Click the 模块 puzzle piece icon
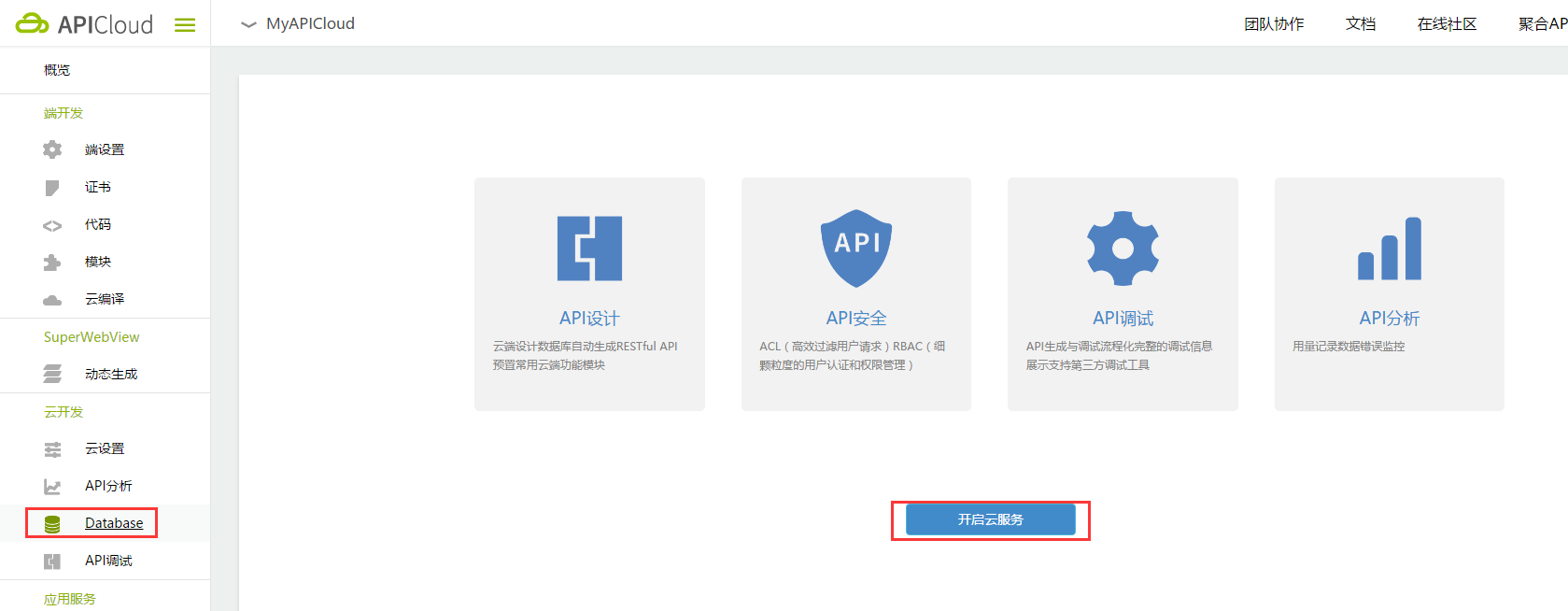 point(52,263)
